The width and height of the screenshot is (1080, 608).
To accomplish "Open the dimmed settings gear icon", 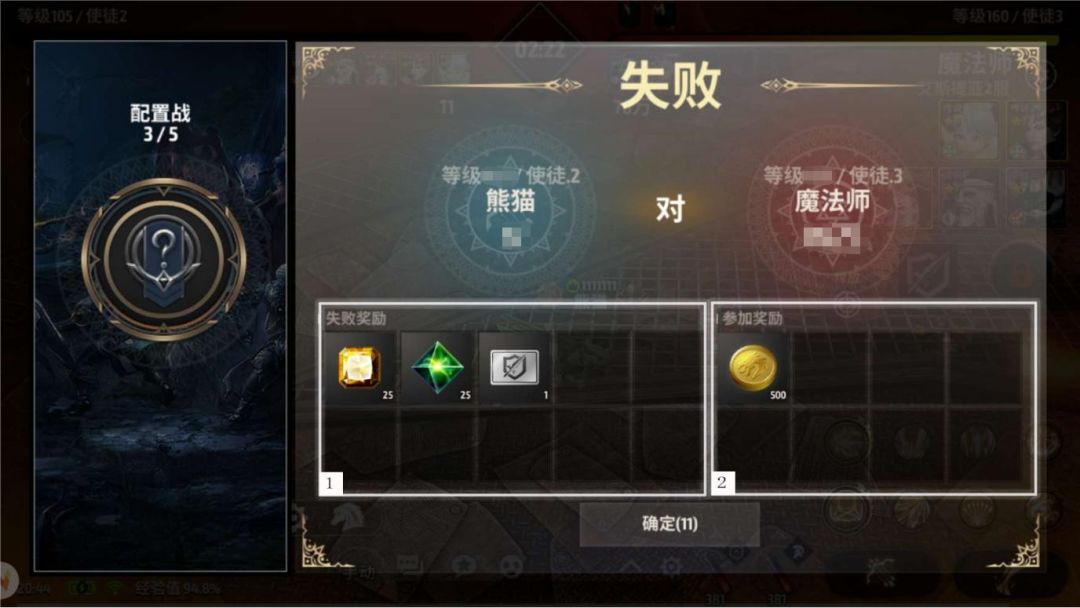I will (670, 567).
